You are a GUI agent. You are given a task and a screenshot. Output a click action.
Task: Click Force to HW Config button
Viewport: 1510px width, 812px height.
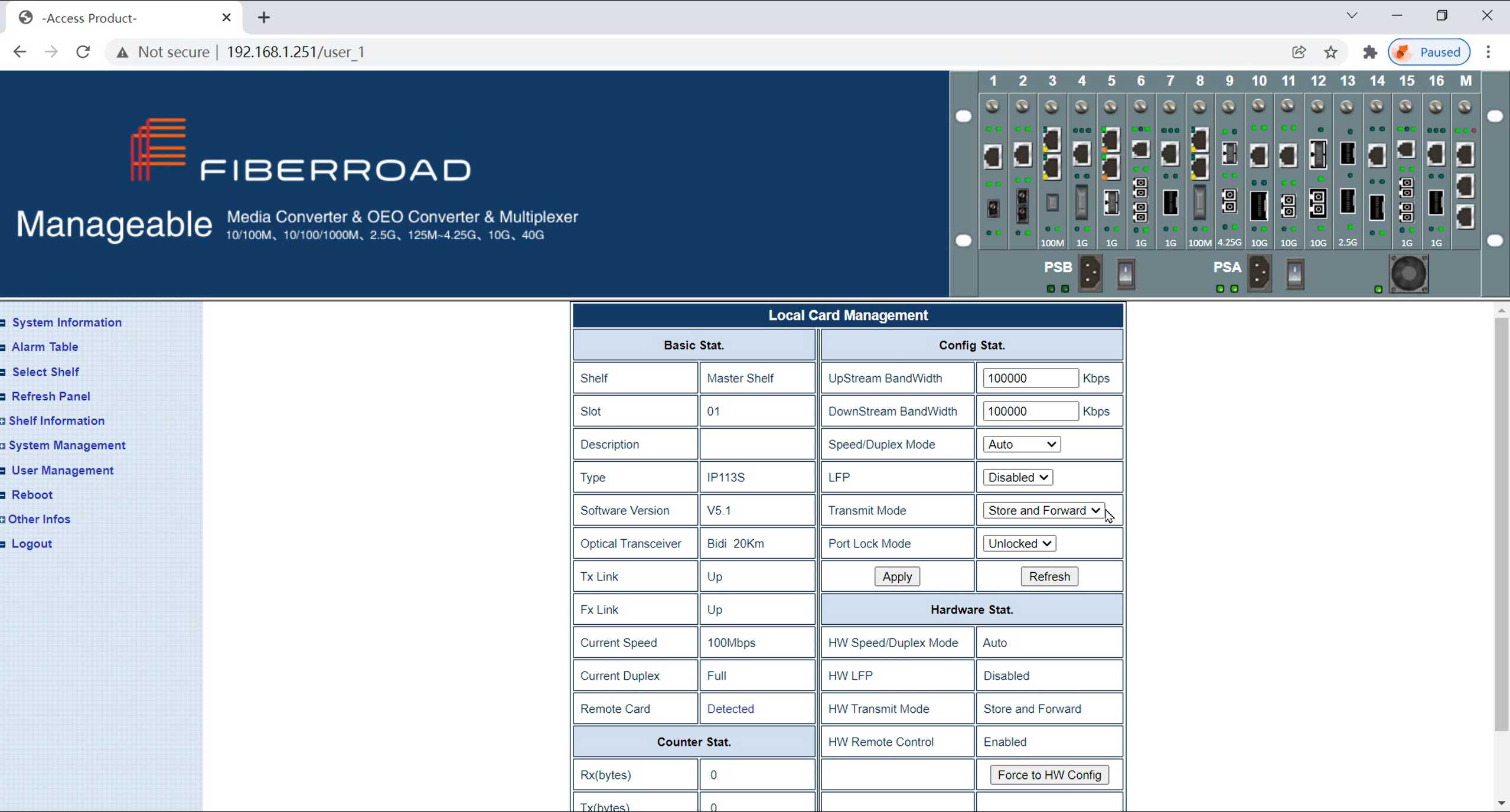[x=1049, y=775]
